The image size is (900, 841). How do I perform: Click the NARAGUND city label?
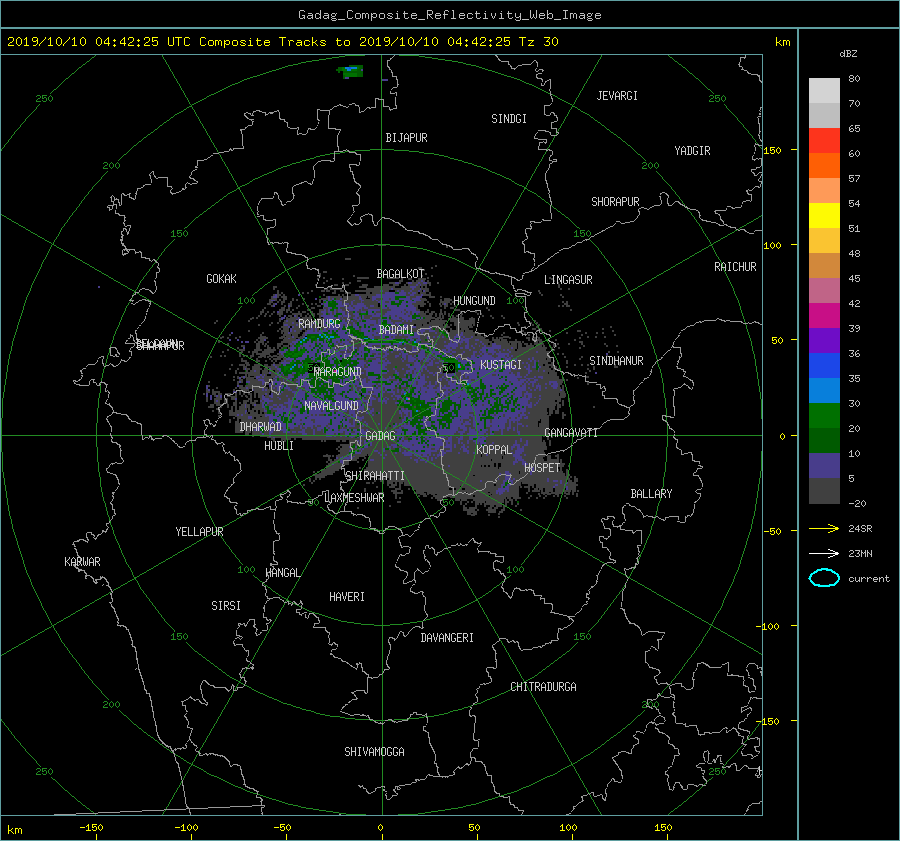tap(338, 371)
